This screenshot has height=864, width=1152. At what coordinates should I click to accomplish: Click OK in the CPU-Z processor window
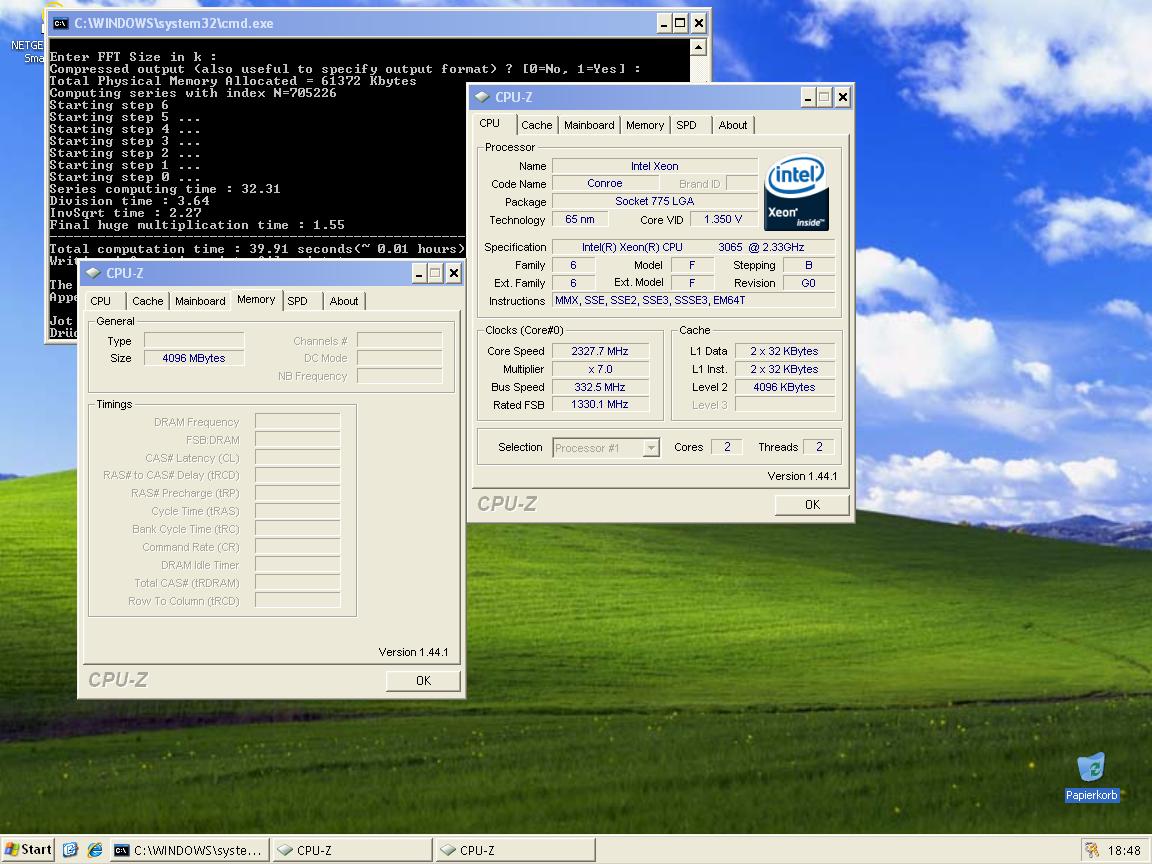(812, 505)
